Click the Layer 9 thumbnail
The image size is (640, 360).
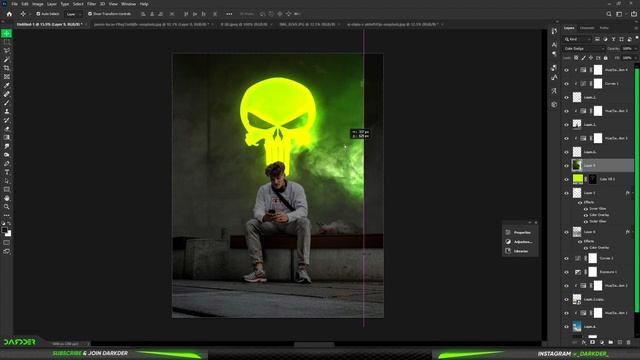[x=577, y=165]
